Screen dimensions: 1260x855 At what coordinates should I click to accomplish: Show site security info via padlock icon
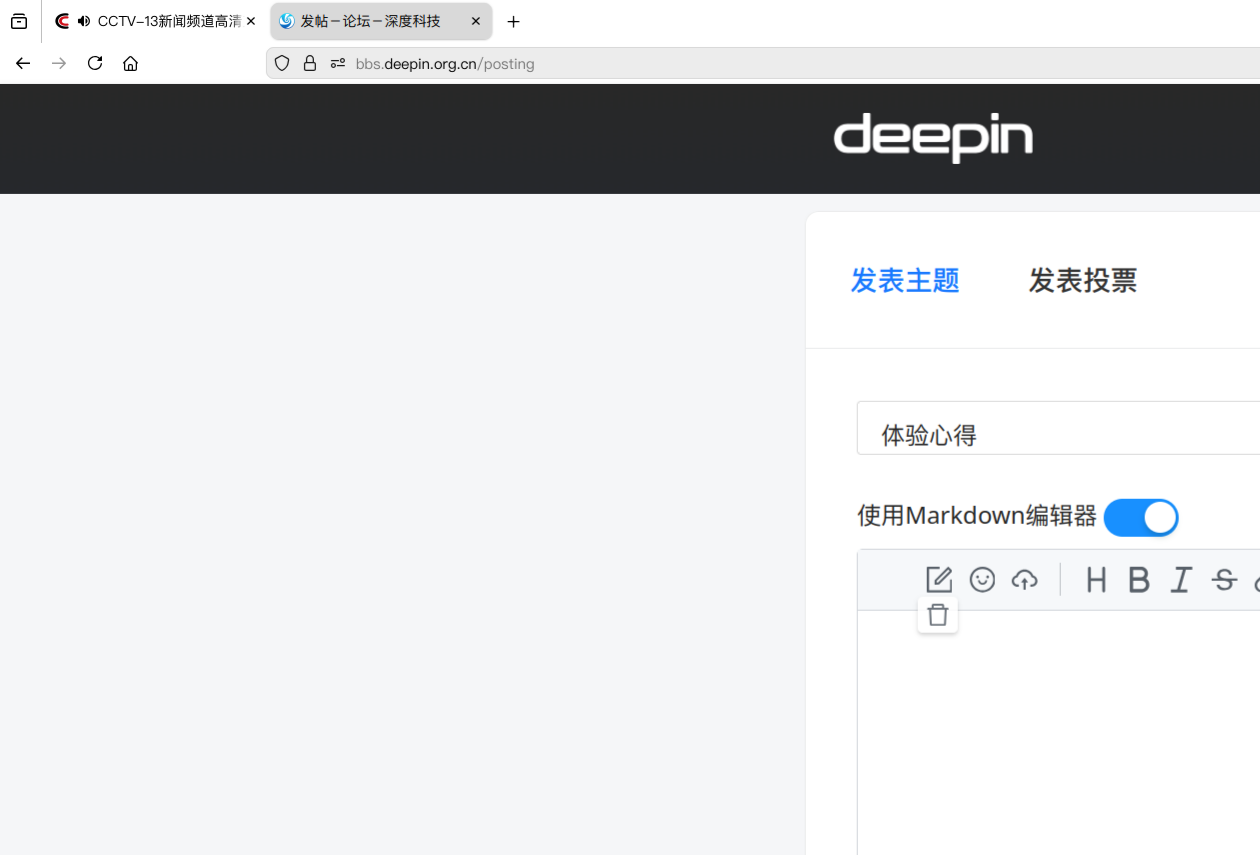(x=310, y=63)
